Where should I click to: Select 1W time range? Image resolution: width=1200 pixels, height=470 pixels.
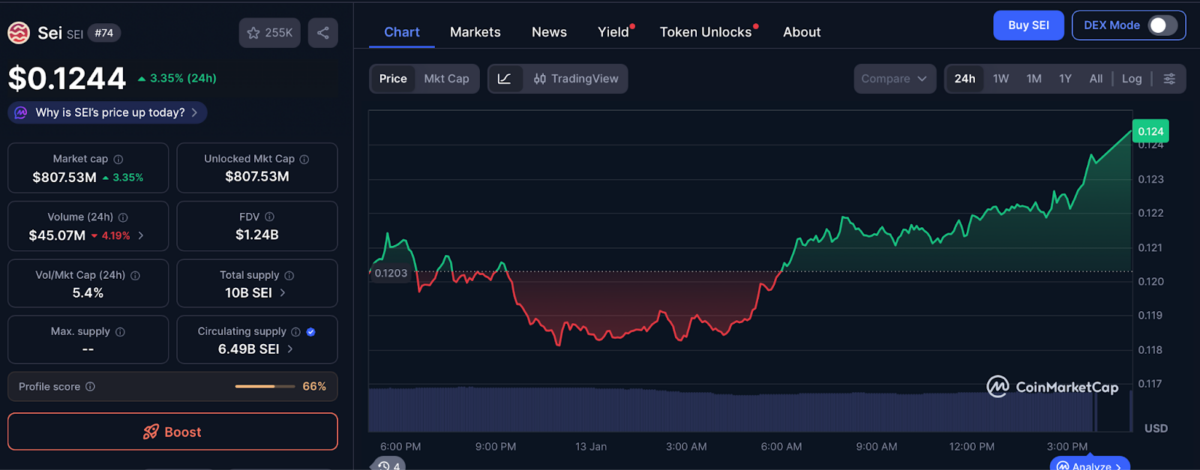pyautogui.click(x=1001, y=79)
